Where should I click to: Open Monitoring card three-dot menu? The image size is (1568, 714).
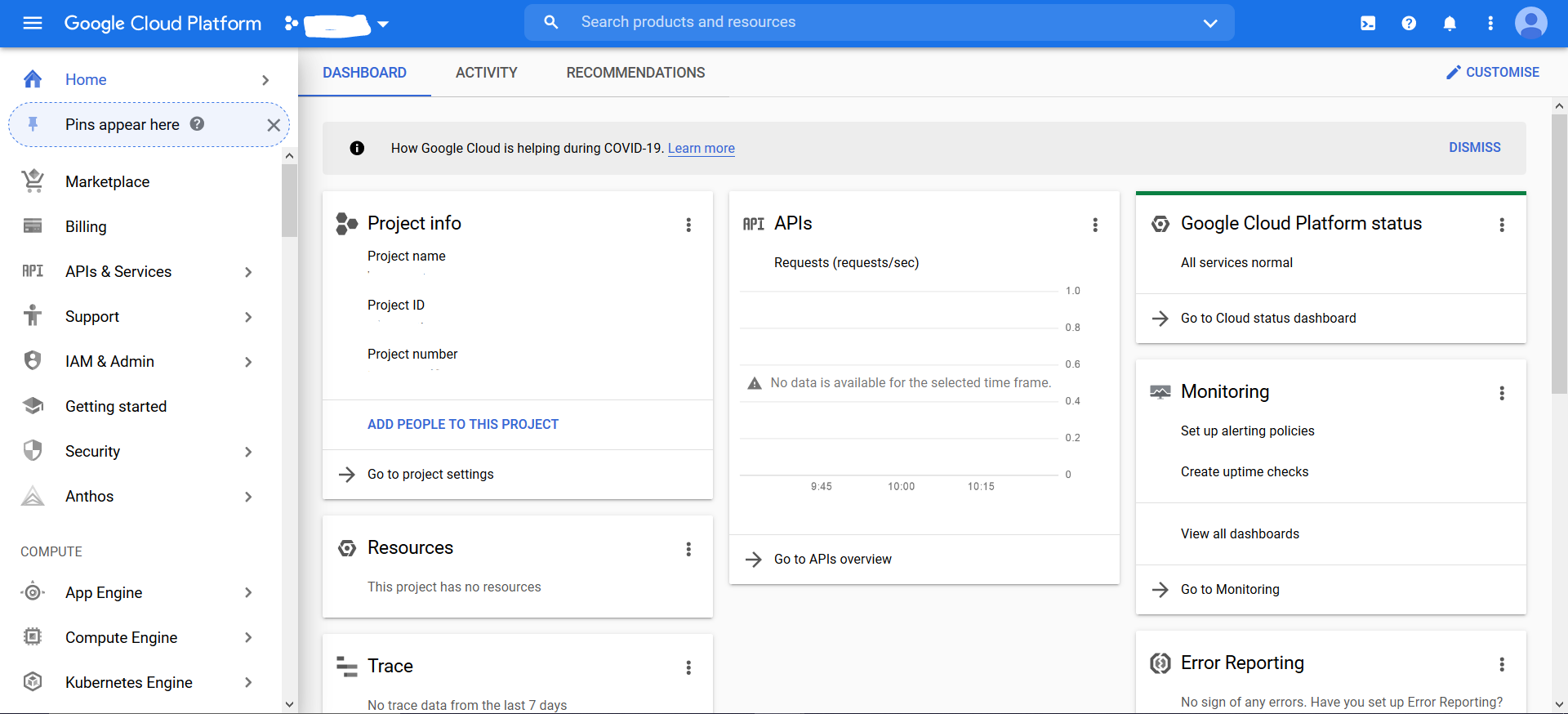1502,393
